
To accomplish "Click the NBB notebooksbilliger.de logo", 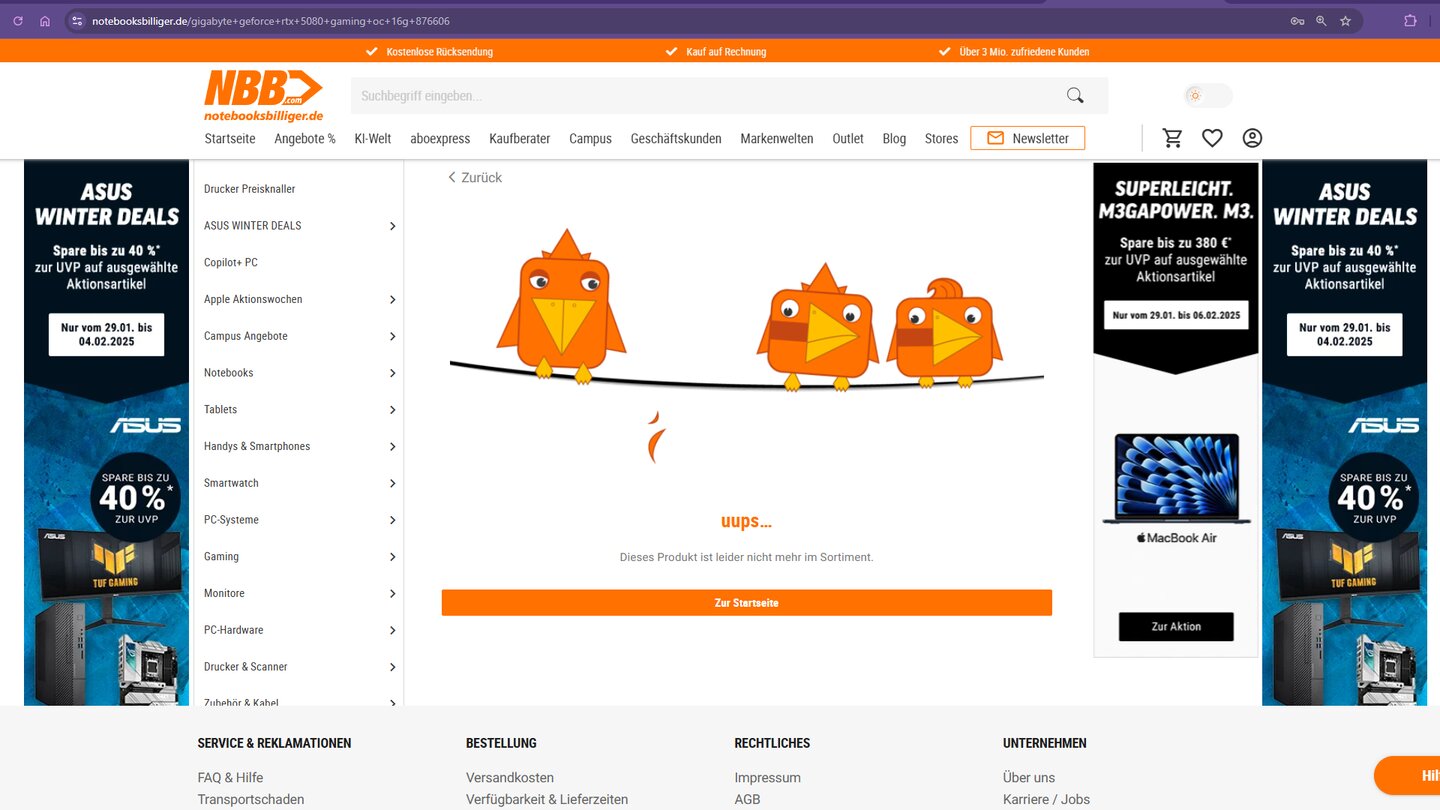I will point(264,96).
